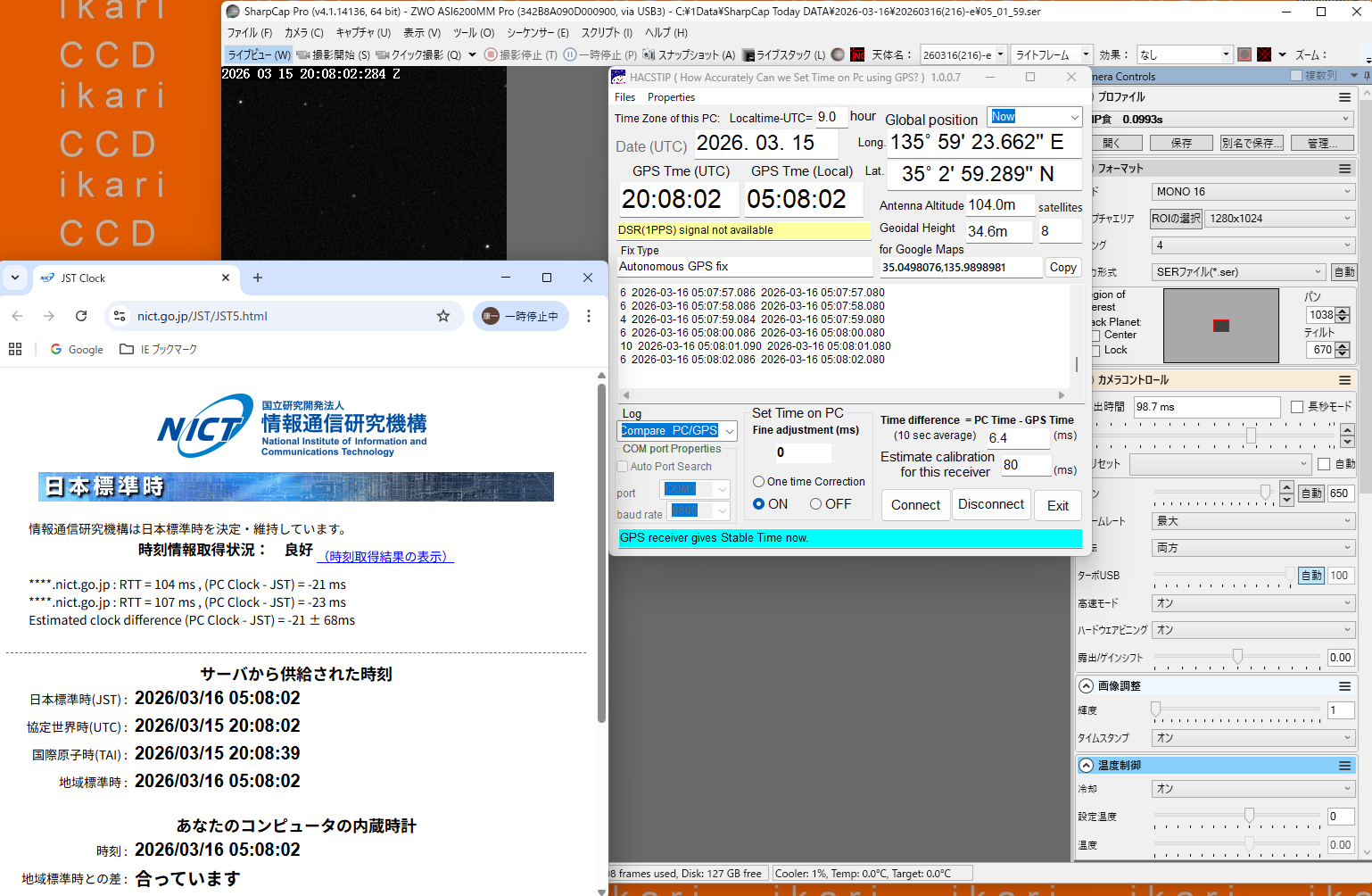Reload the JST Clock page

pos(81,316)
